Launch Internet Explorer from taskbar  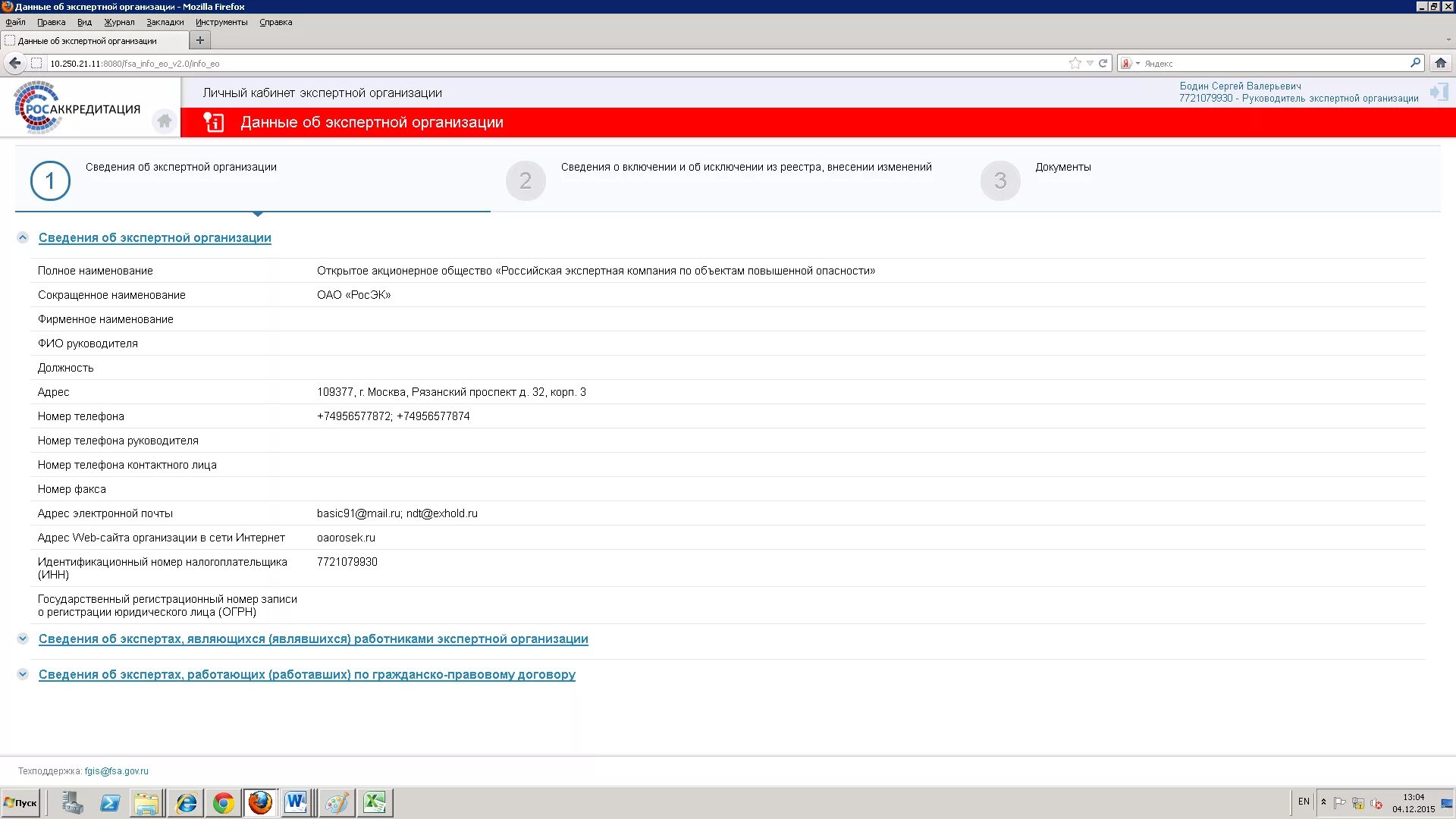click(186, 802)
